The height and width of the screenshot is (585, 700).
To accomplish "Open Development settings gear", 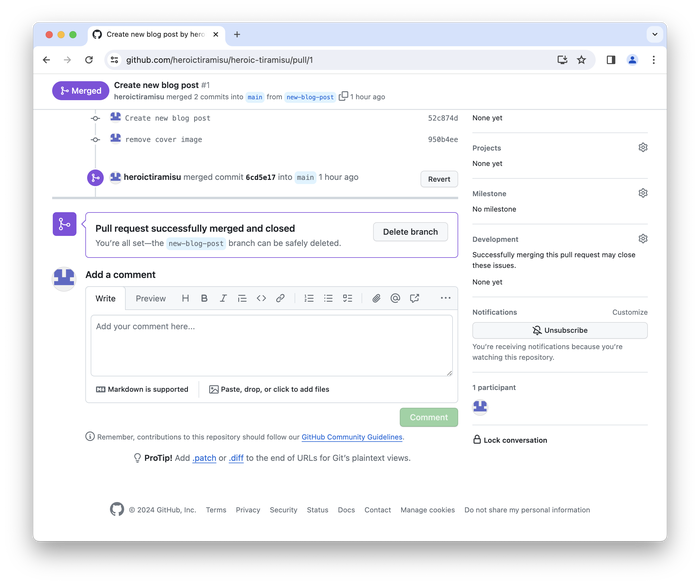I will [643, 238].
